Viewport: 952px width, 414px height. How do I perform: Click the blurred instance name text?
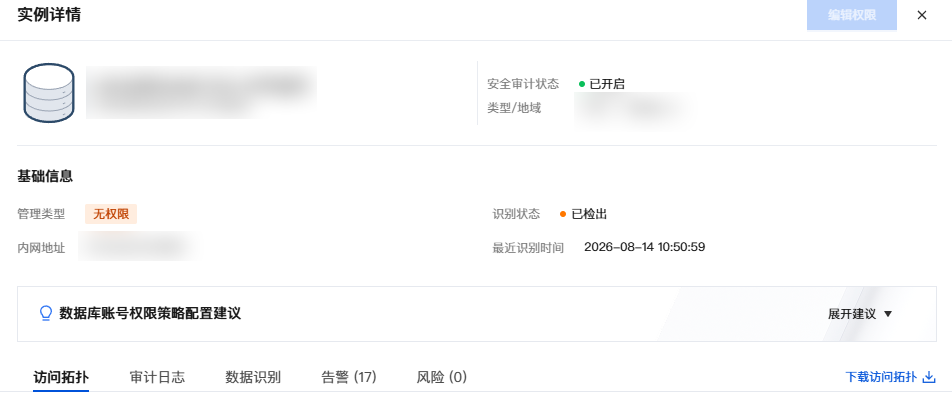point(201,92)
